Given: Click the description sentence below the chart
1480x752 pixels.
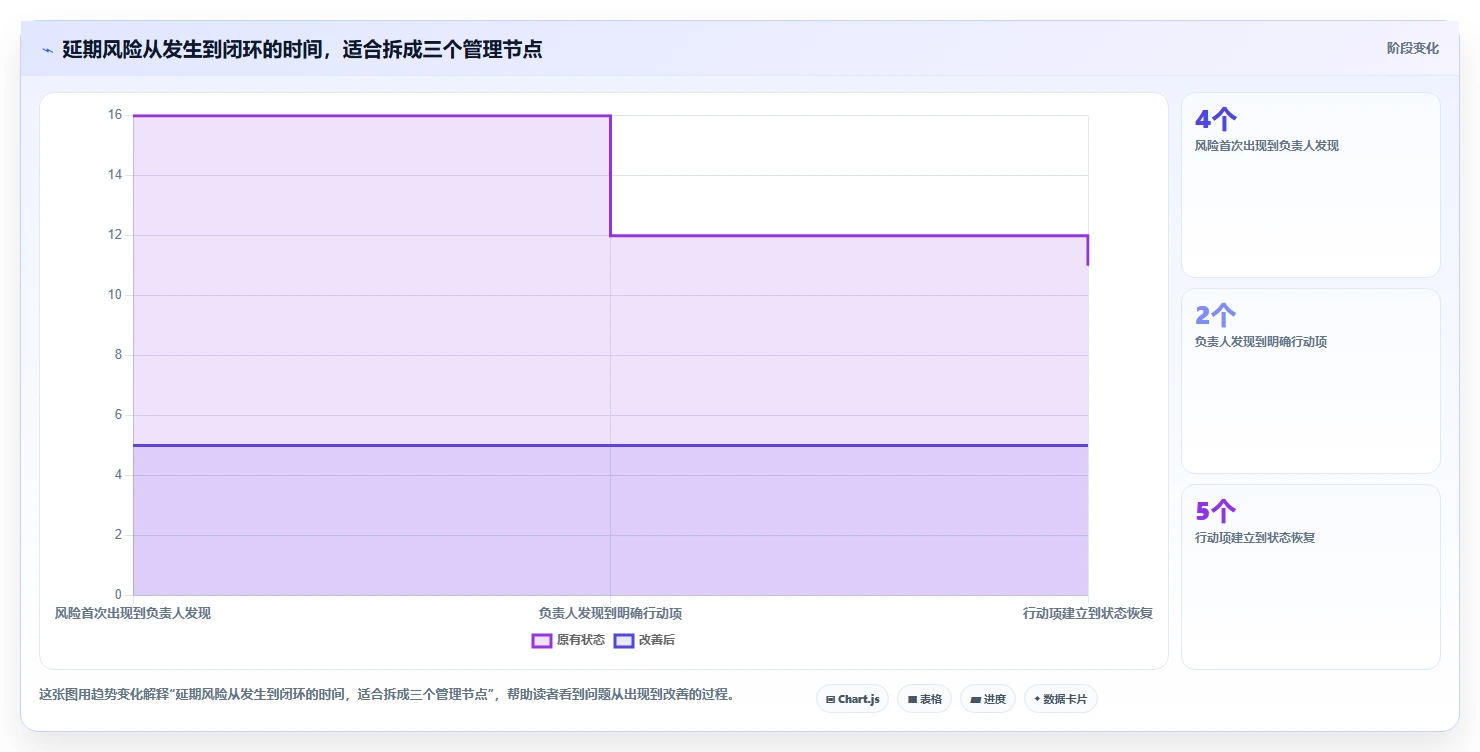Looking at the screenshot, I should click(x=387, y=694).
